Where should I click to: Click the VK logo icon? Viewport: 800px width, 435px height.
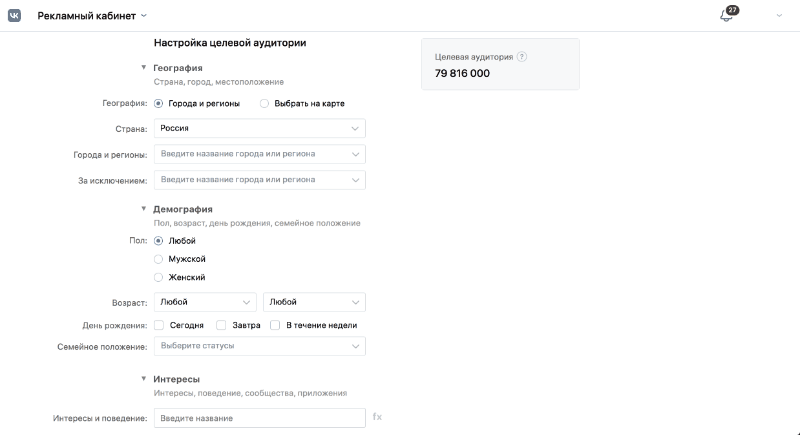14,16
